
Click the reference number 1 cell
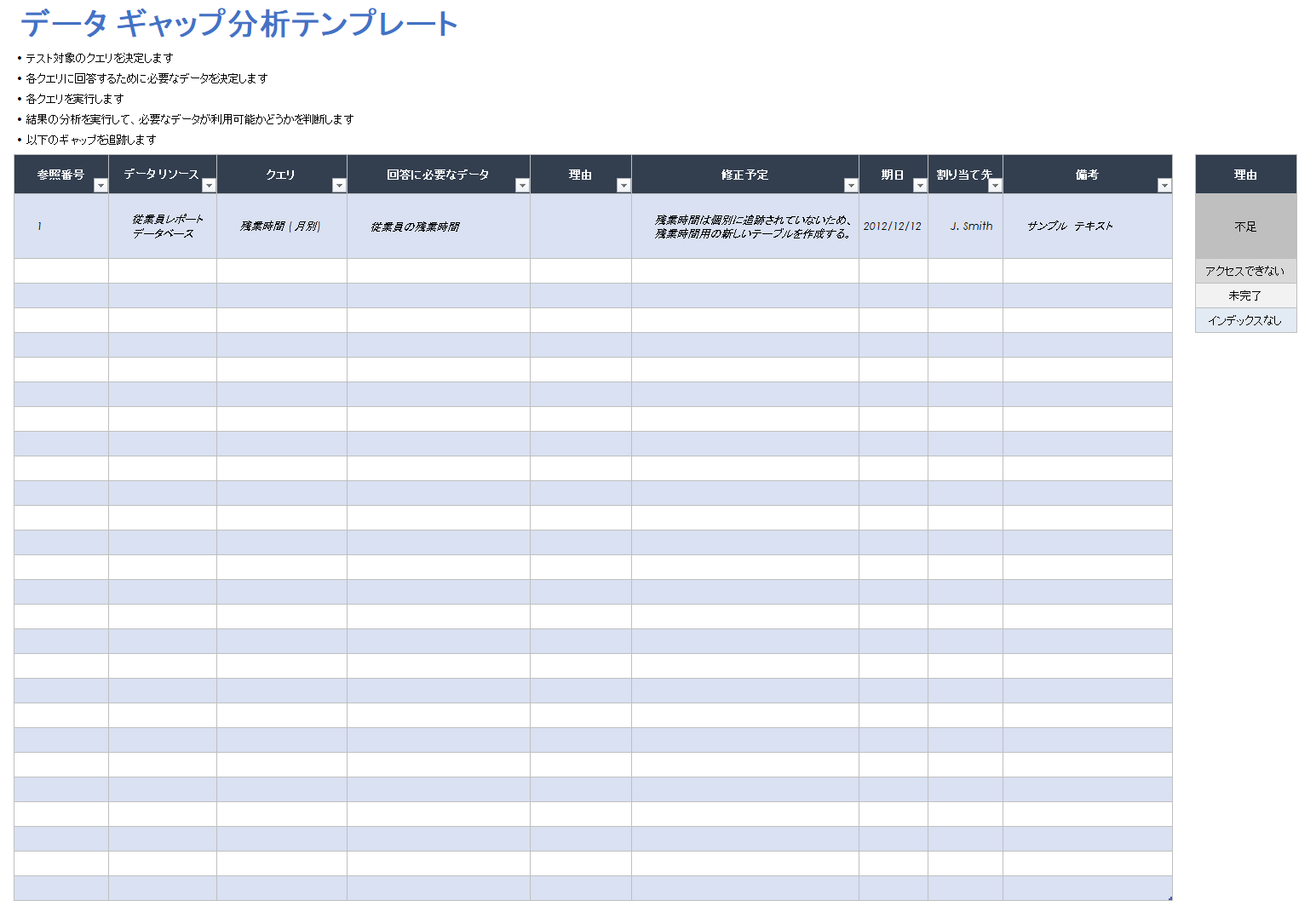[61, 227]
